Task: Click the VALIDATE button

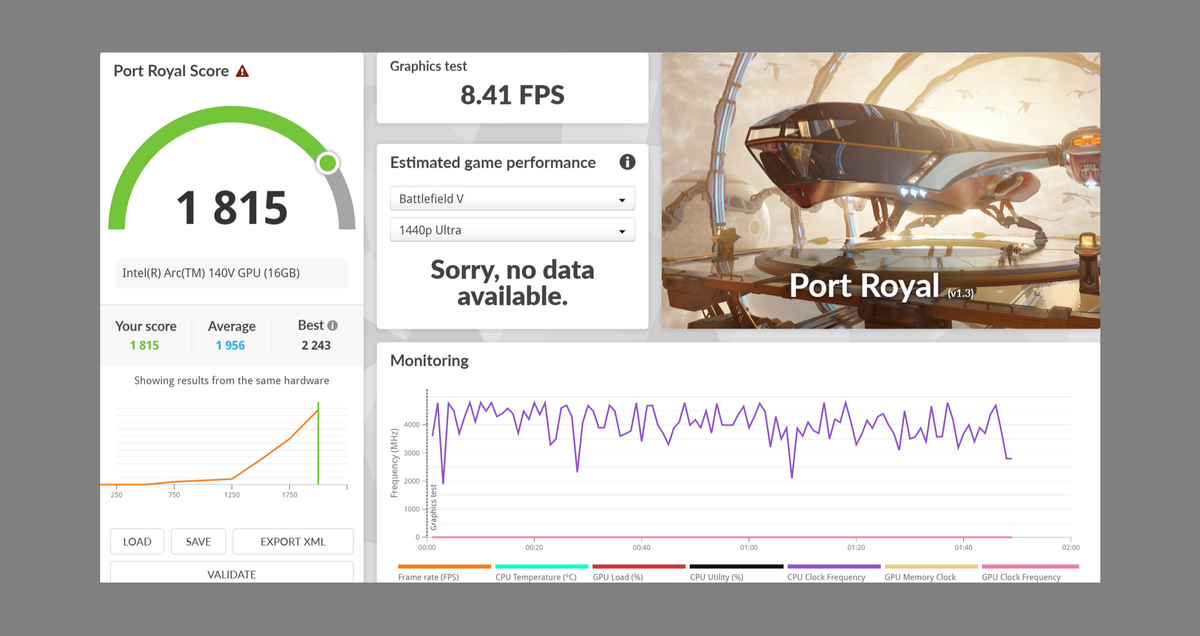Action: pyautogui.click(x=231, y=573)
